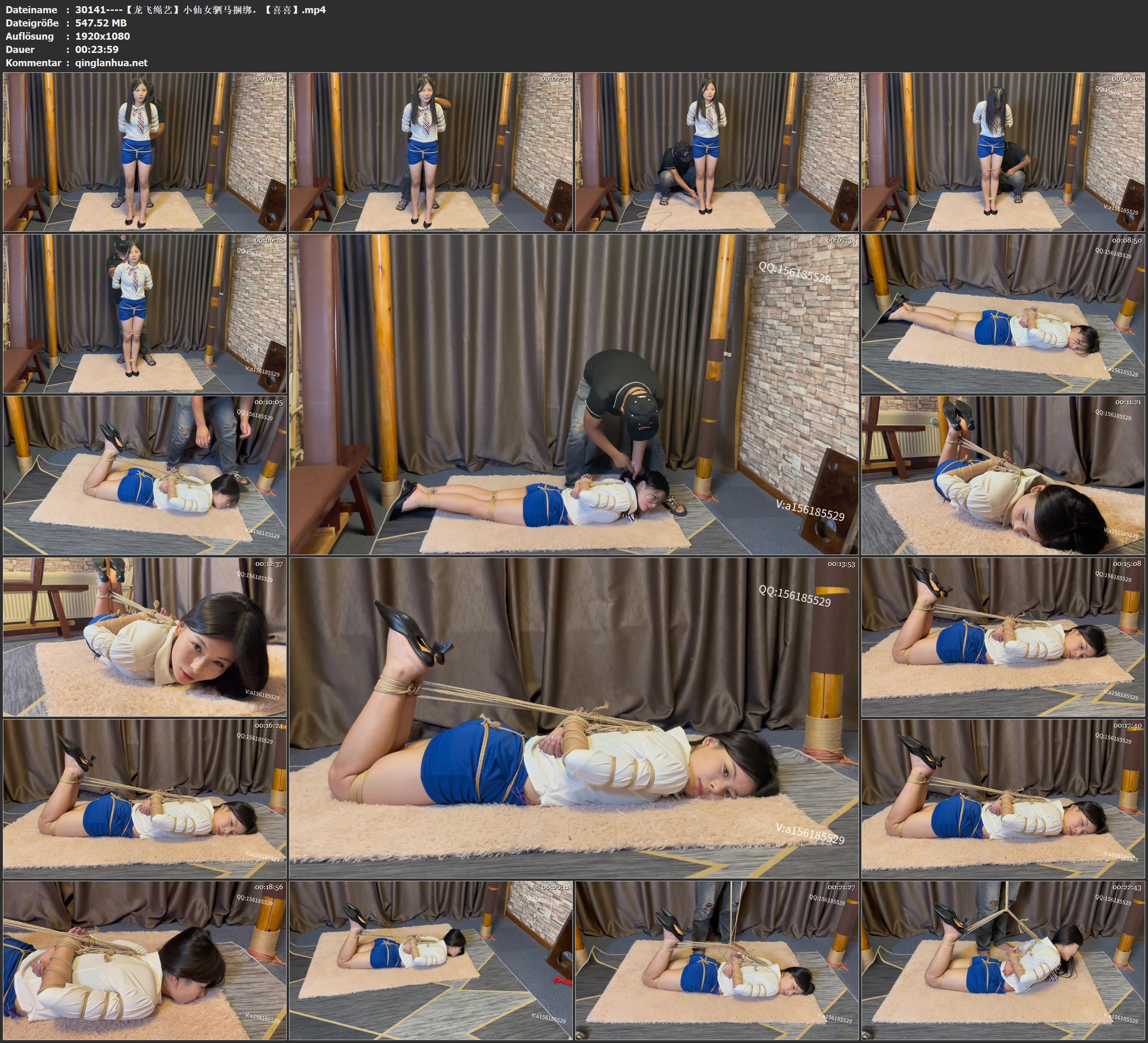
Task: Open the frame marked 00:02:31
Action: (430, 151)
